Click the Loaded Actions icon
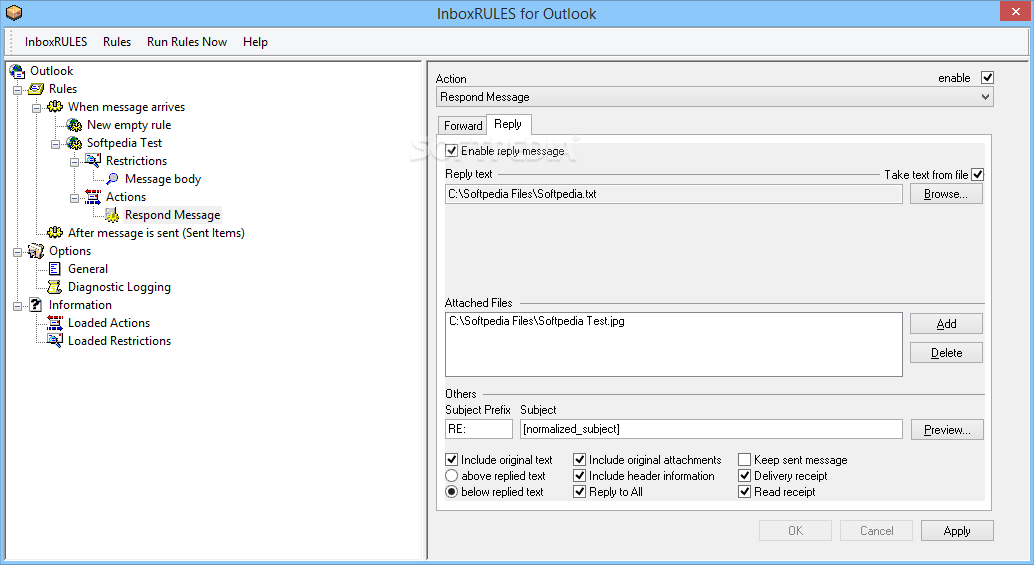The height and width of the screenshot is (565, 1034). [x=55, y=322]
